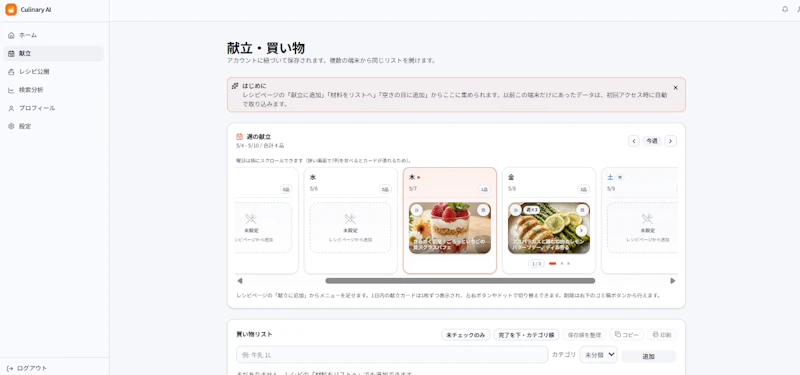Open プロフィール in the sidebar
The width and height of the screenshot is (800, 375).
pyautogui.click(x=53, y=108)
